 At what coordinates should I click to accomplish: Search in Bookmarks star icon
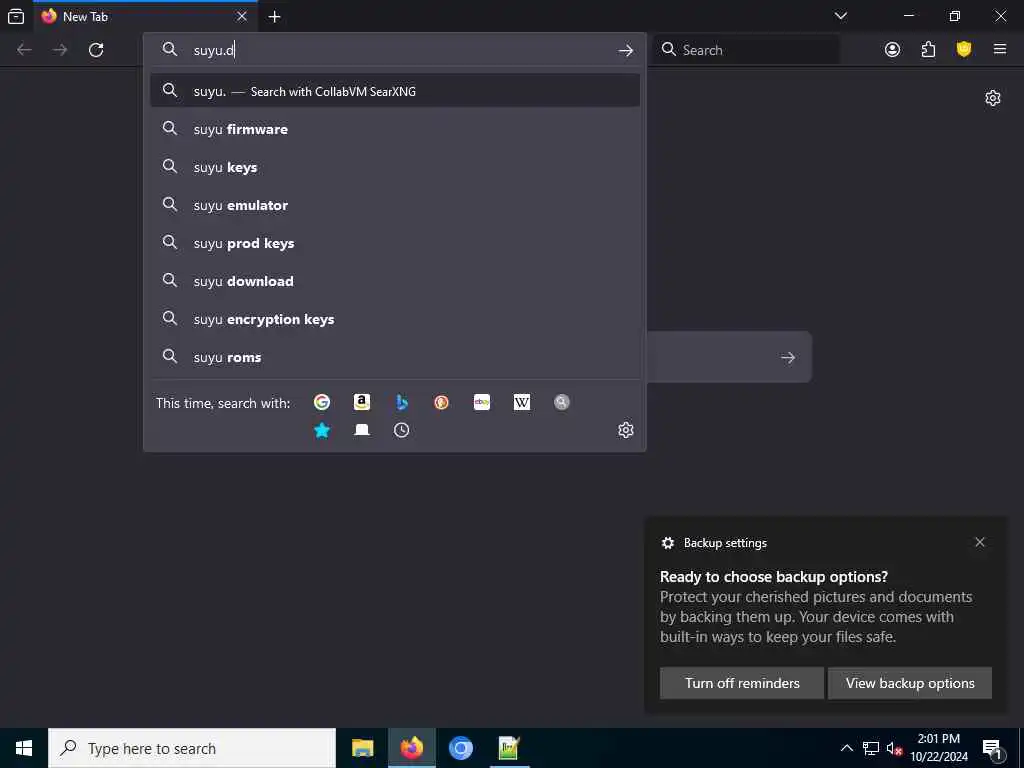pos(321,430)
